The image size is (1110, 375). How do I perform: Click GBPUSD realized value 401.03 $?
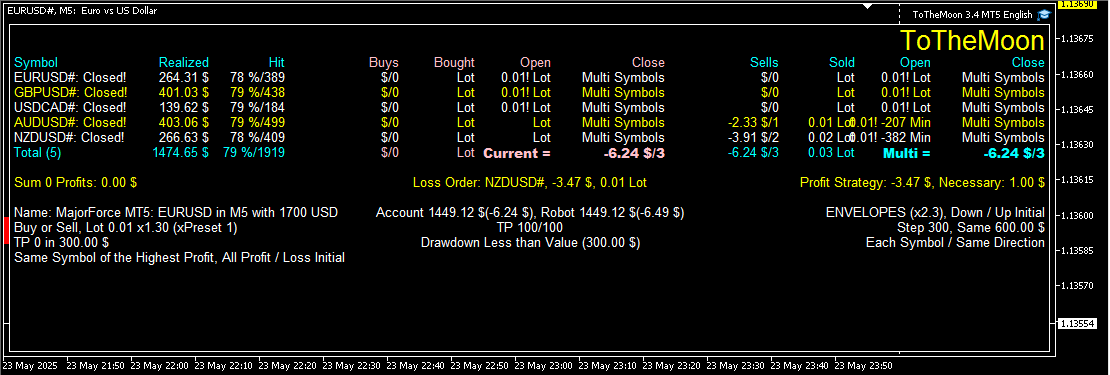183,93
